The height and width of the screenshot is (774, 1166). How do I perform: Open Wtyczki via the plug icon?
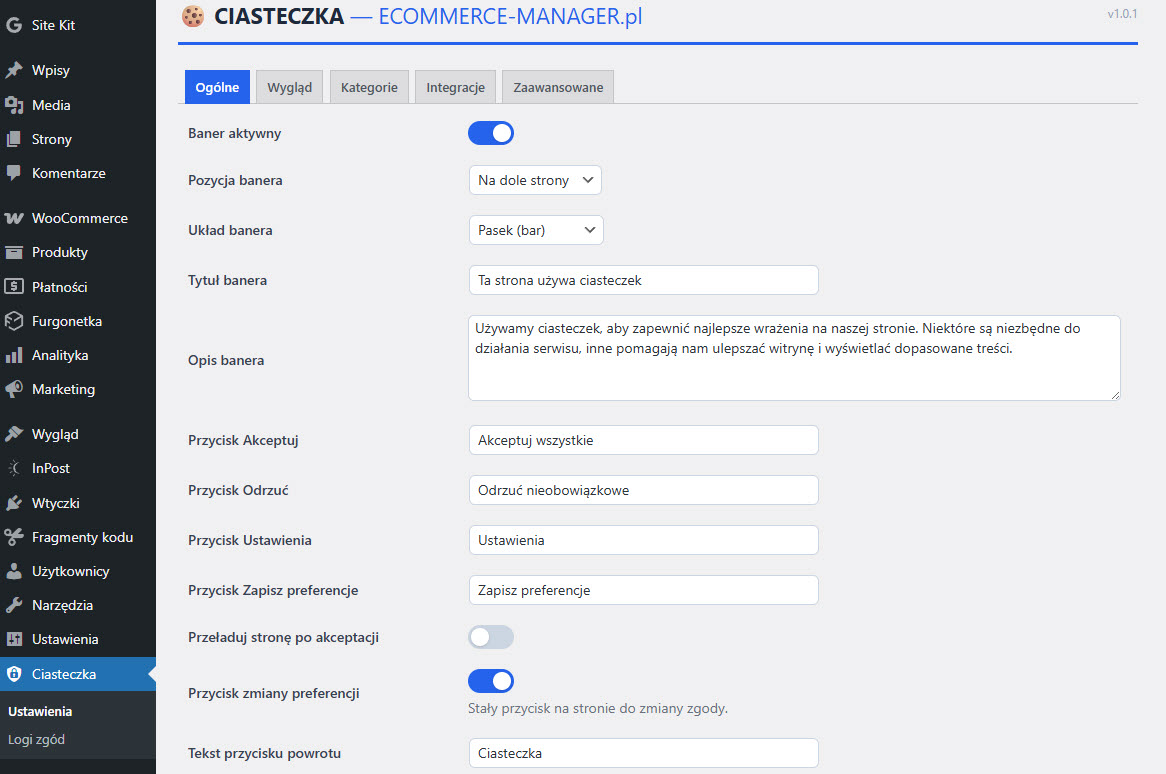(x=14, y=503)
